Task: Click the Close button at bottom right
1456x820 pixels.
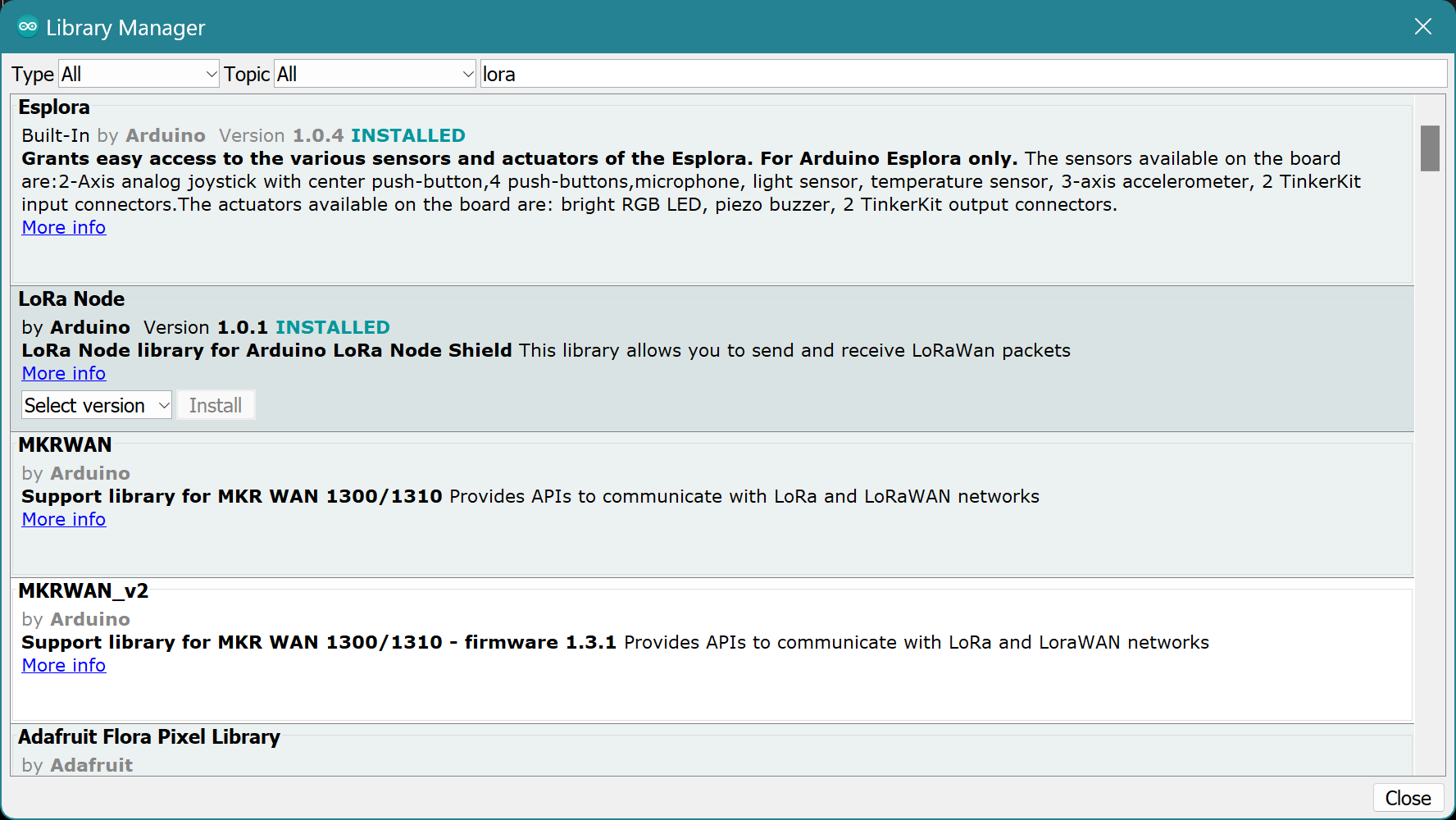Action: pyautogui.click(x=1408, y=798)
